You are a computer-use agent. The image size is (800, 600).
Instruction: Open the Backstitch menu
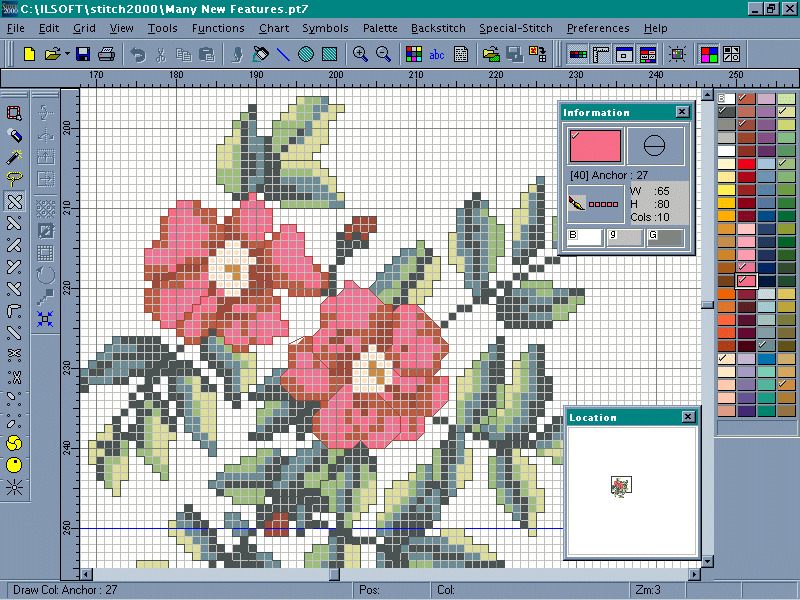(x=438, y=28)
